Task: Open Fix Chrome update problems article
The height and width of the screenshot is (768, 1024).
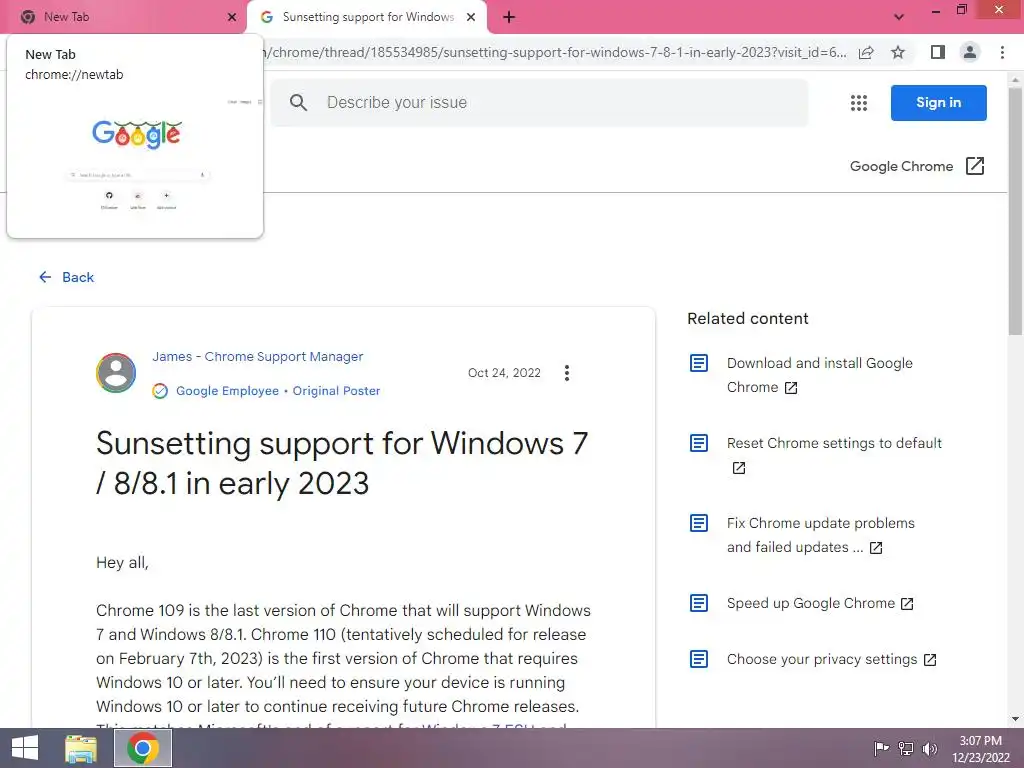Action: click(821, 535)
